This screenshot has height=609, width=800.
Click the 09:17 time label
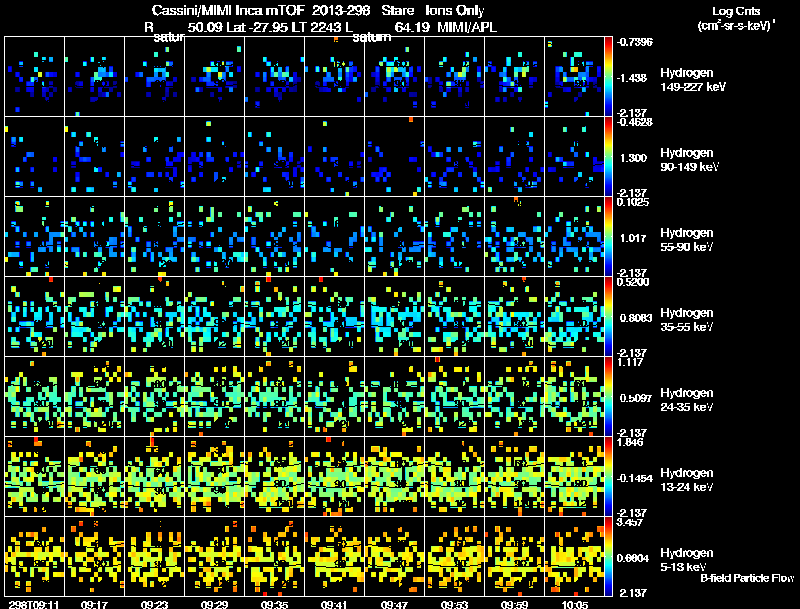click(x=94, y=604)
